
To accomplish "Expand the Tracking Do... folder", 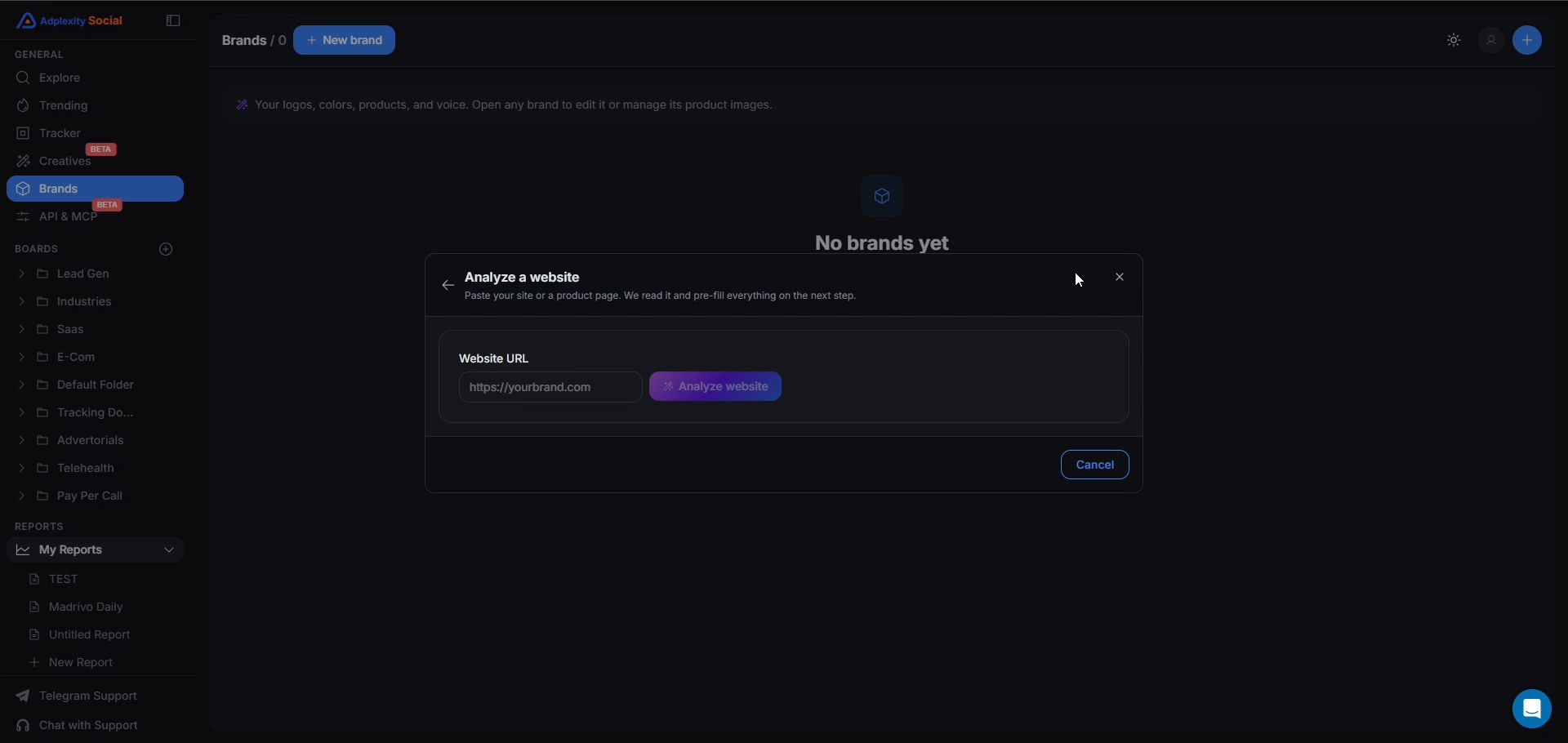I will pyautogui.click(x=21, y=412).
